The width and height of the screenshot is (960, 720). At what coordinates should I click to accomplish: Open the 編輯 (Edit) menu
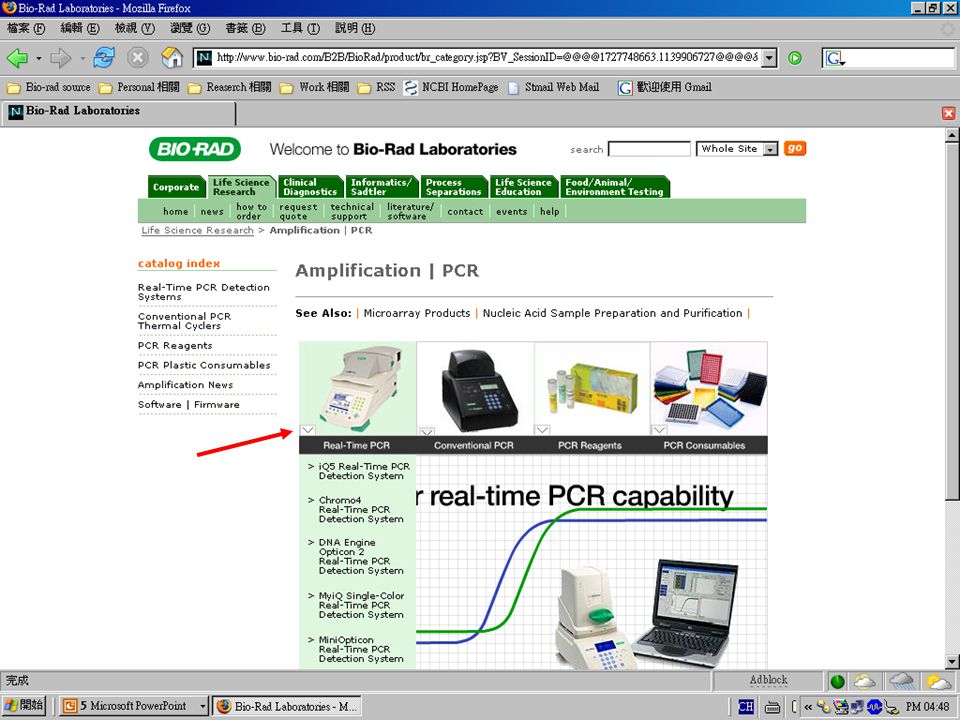80,29
